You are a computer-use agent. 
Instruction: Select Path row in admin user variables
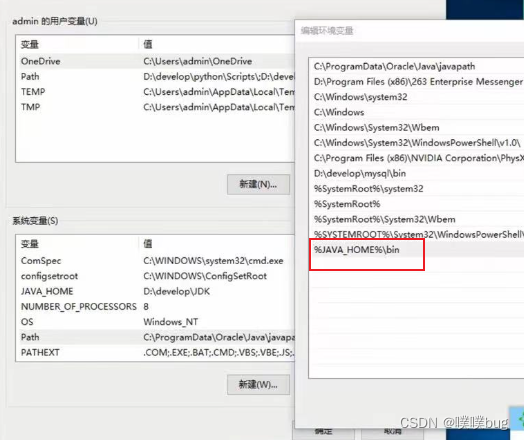156,77
